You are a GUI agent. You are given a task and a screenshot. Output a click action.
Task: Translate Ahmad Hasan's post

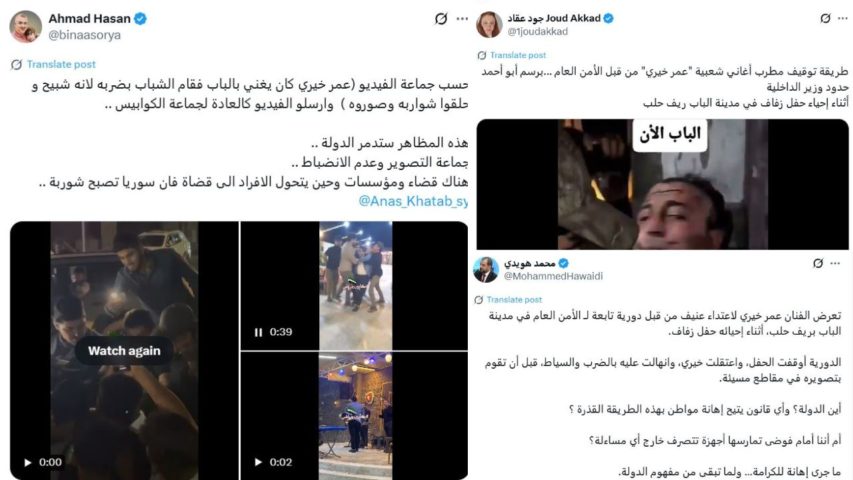pos(61,64)
